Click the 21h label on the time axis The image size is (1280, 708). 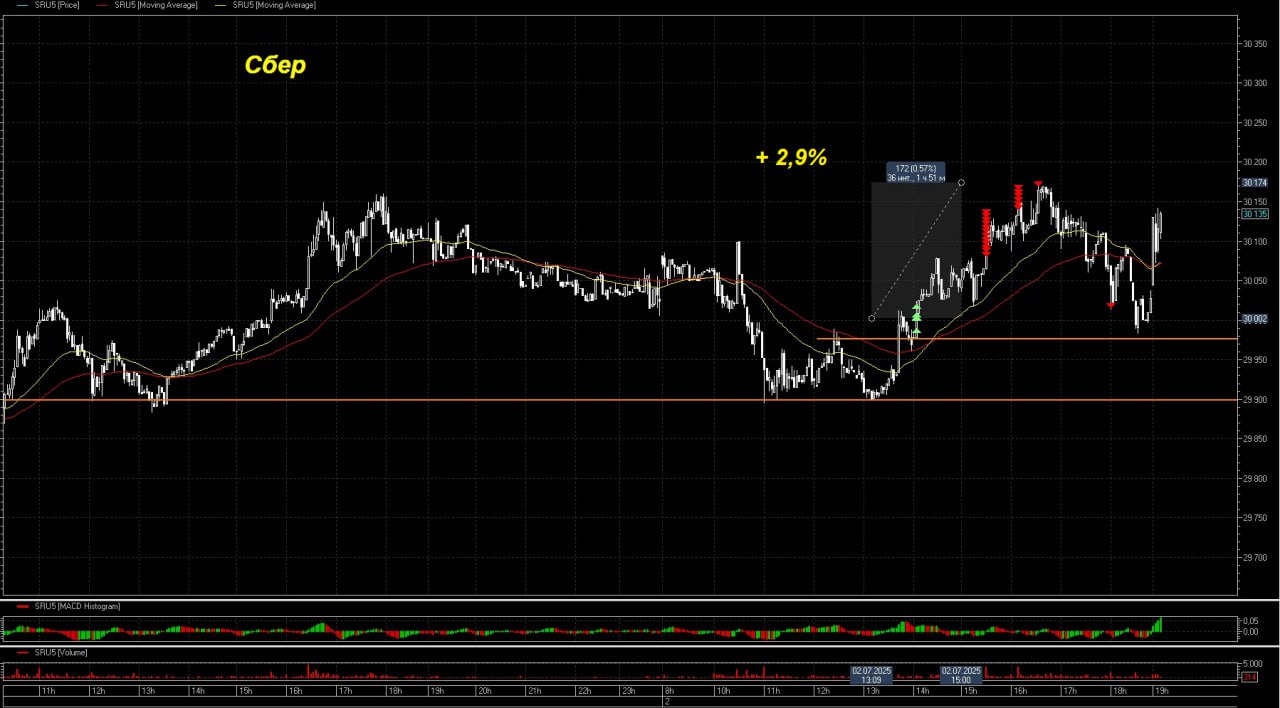533,691
